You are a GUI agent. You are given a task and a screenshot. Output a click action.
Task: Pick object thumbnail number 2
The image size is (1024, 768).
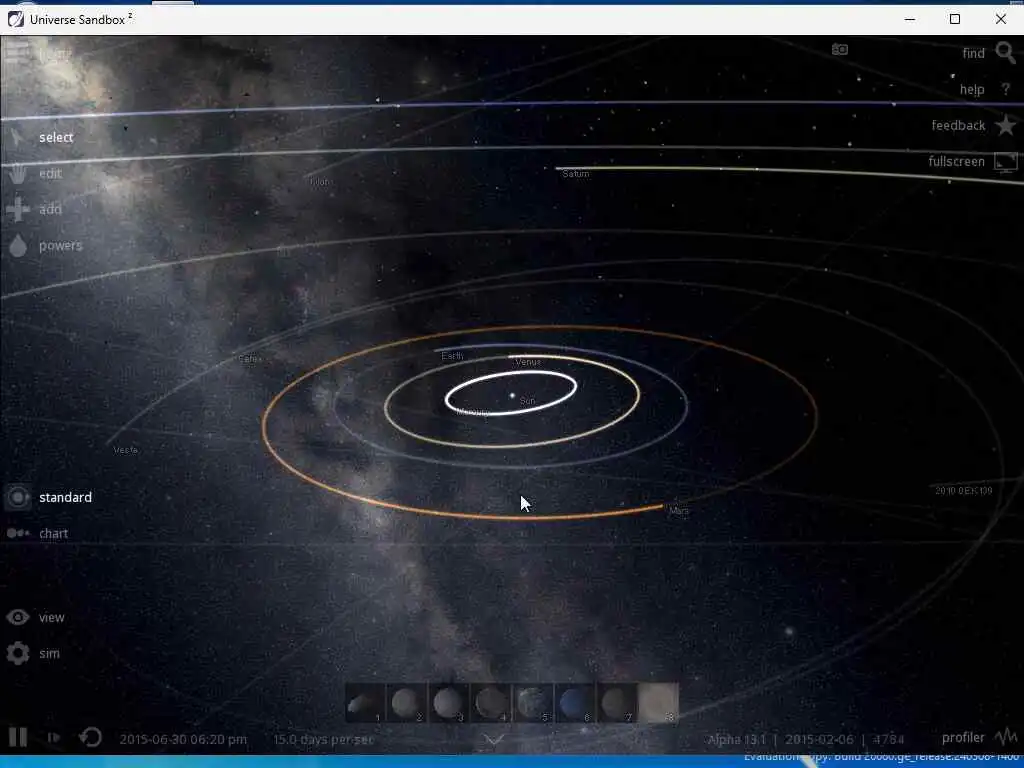coord(406,703)
